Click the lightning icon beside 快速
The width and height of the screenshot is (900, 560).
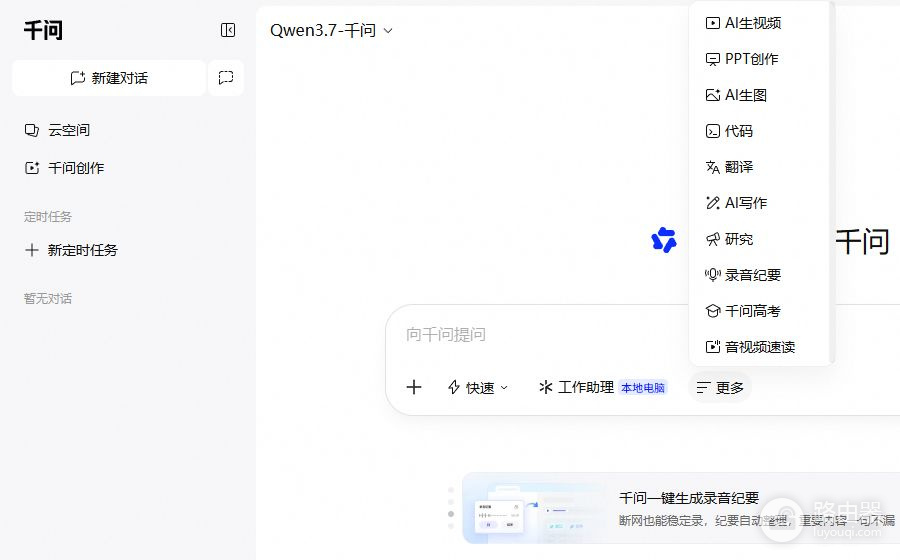[x=454, y=388]
